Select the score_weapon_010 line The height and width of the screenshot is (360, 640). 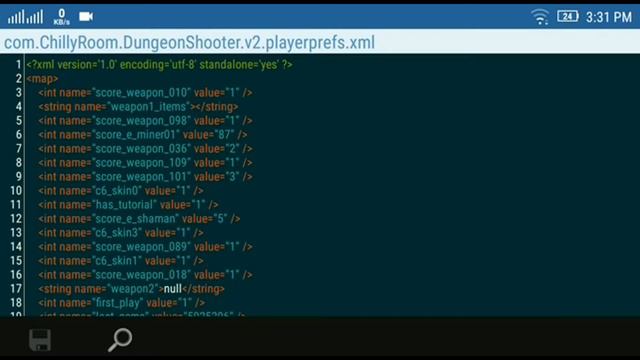pyautogui.click(x=145, y=93)
